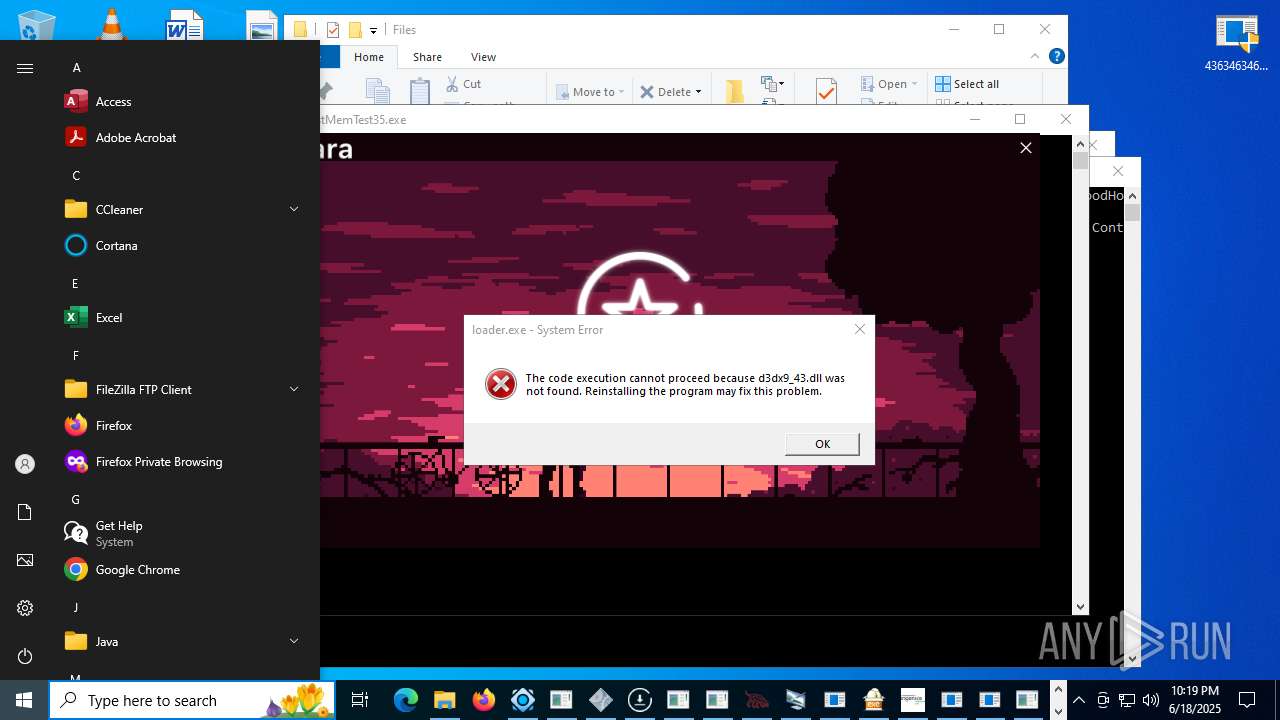This screenshot has width=1280, height=720.
Task: Open the taskbar download-arrow app icon
Action: 639,700
